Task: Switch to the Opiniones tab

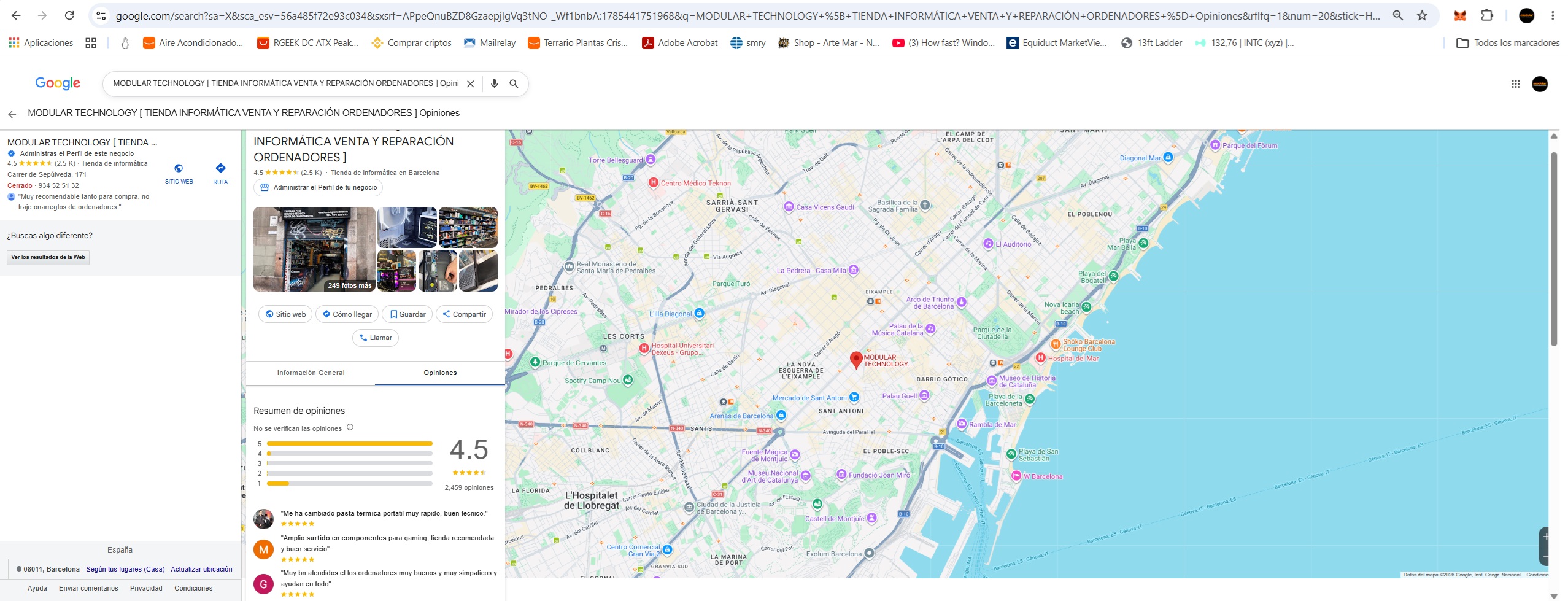Action: point(440,373)
